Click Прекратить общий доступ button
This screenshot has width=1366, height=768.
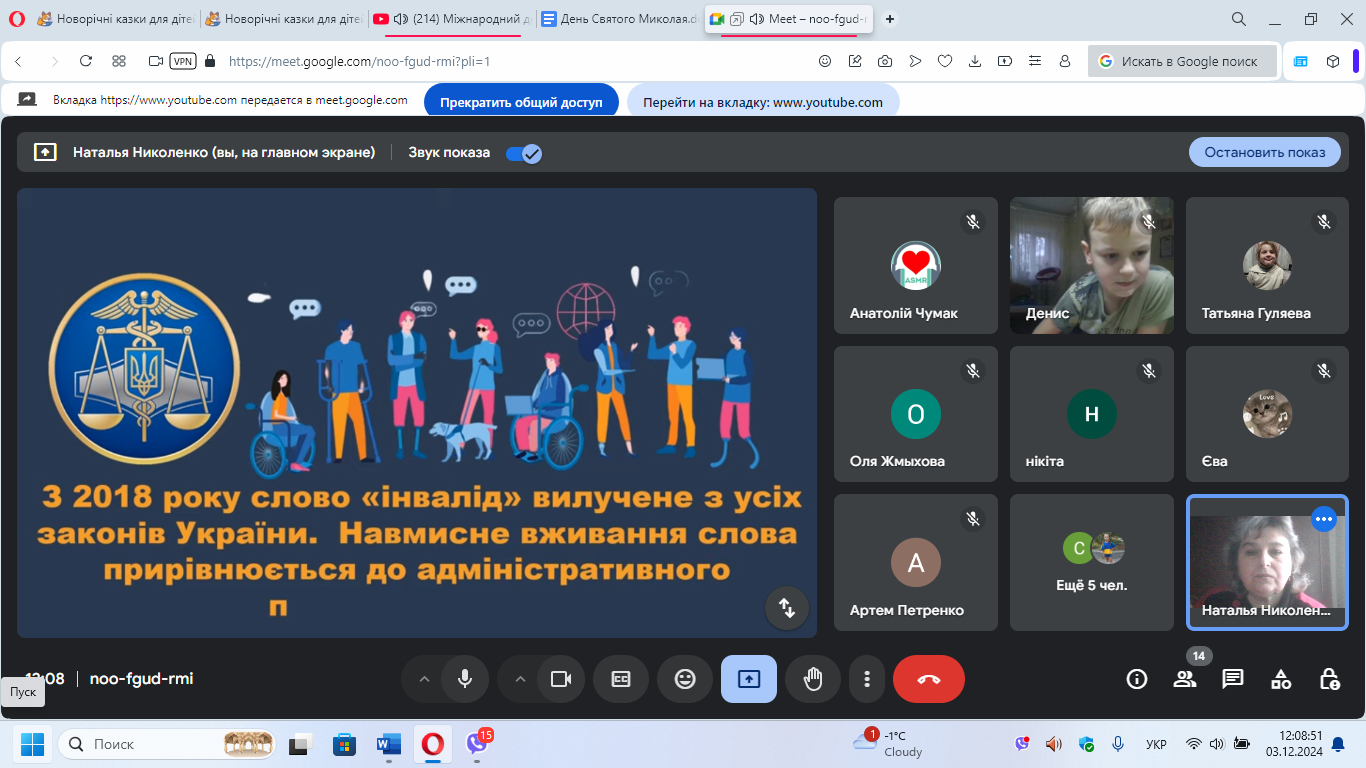coord(522,102)
